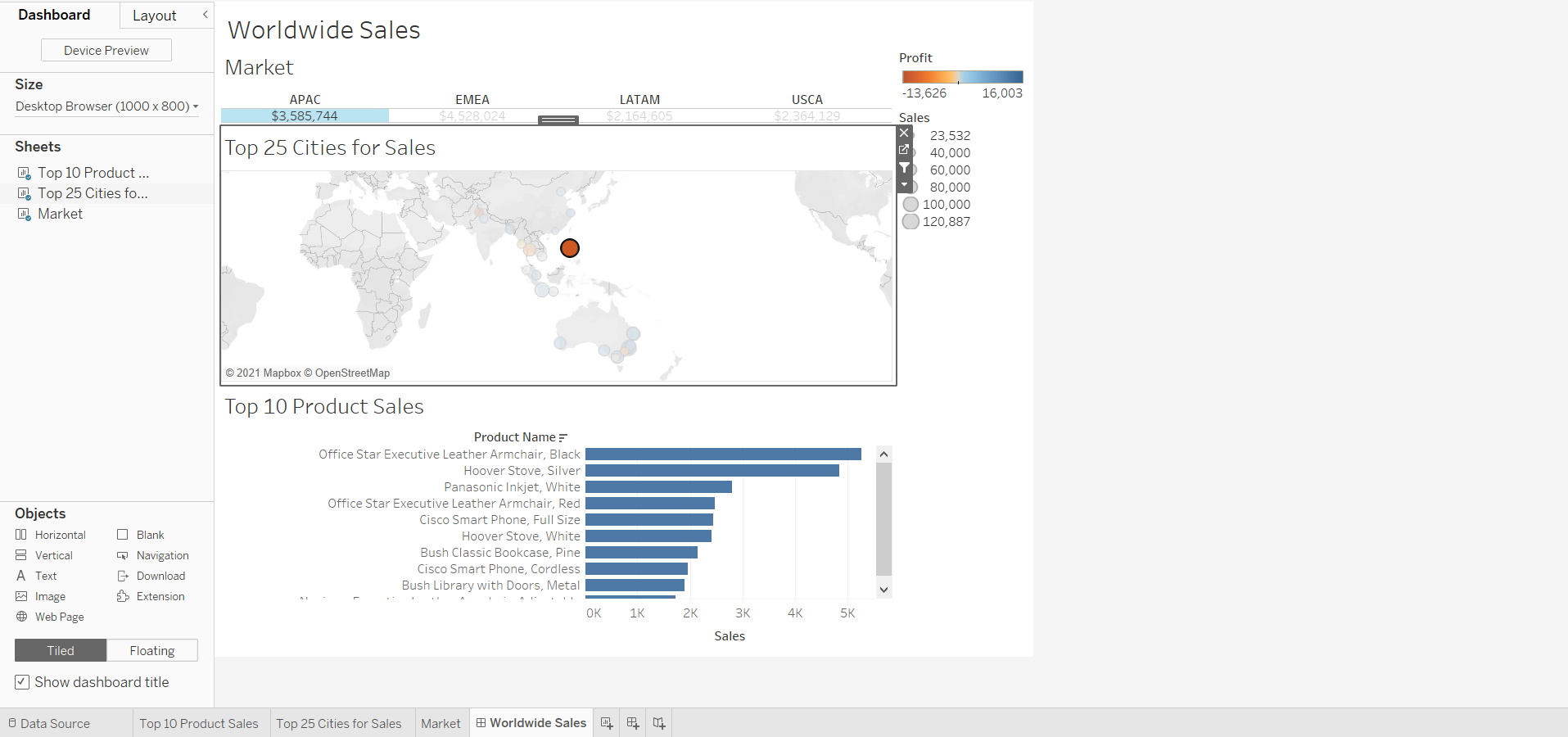Click the Bush Classic Bookcase, Pine label
The width and height of the screenshot is (1568, 737).
pyautogui.click(x=500, y=553)
